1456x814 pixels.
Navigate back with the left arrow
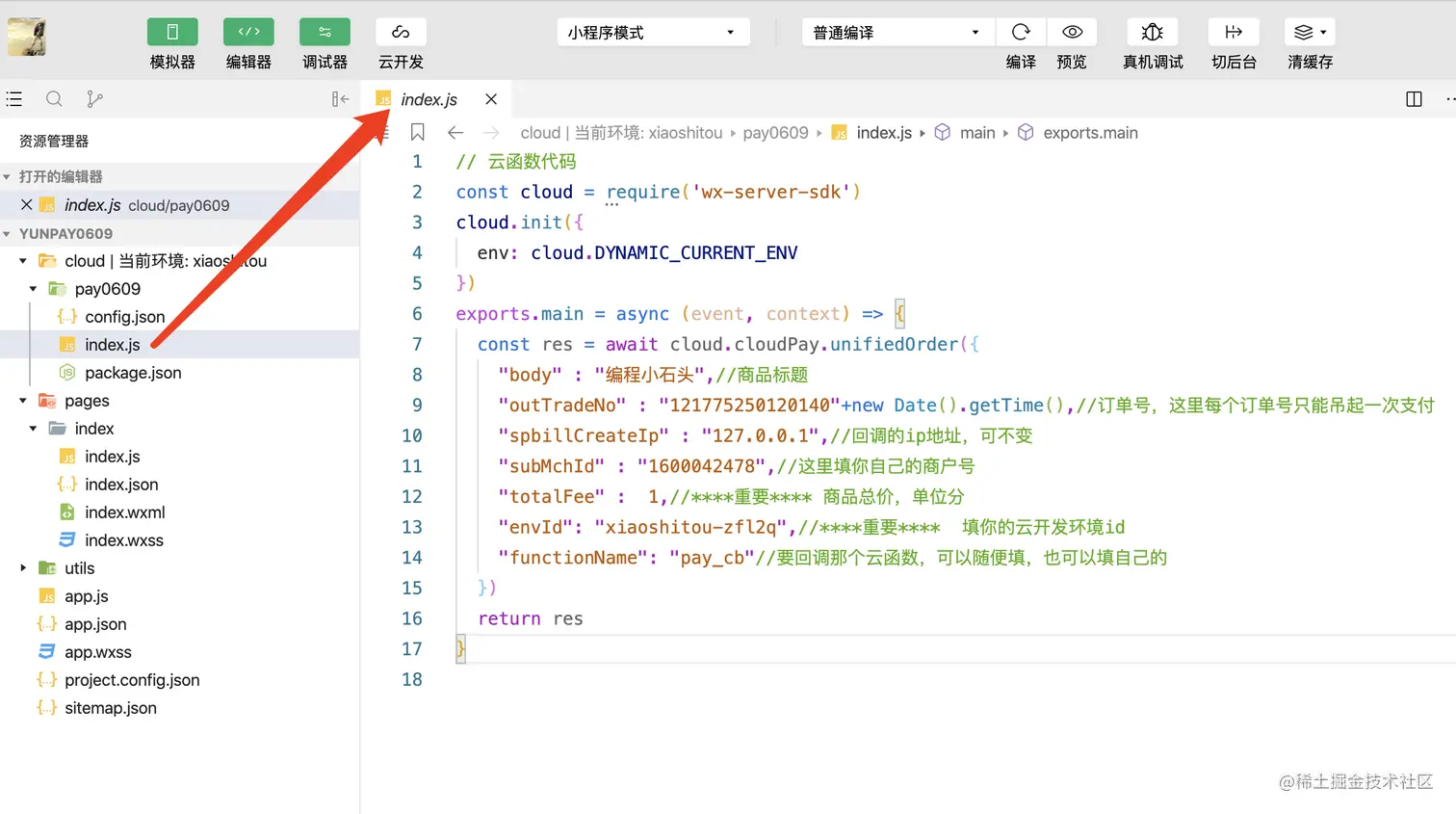click(455, 133)
